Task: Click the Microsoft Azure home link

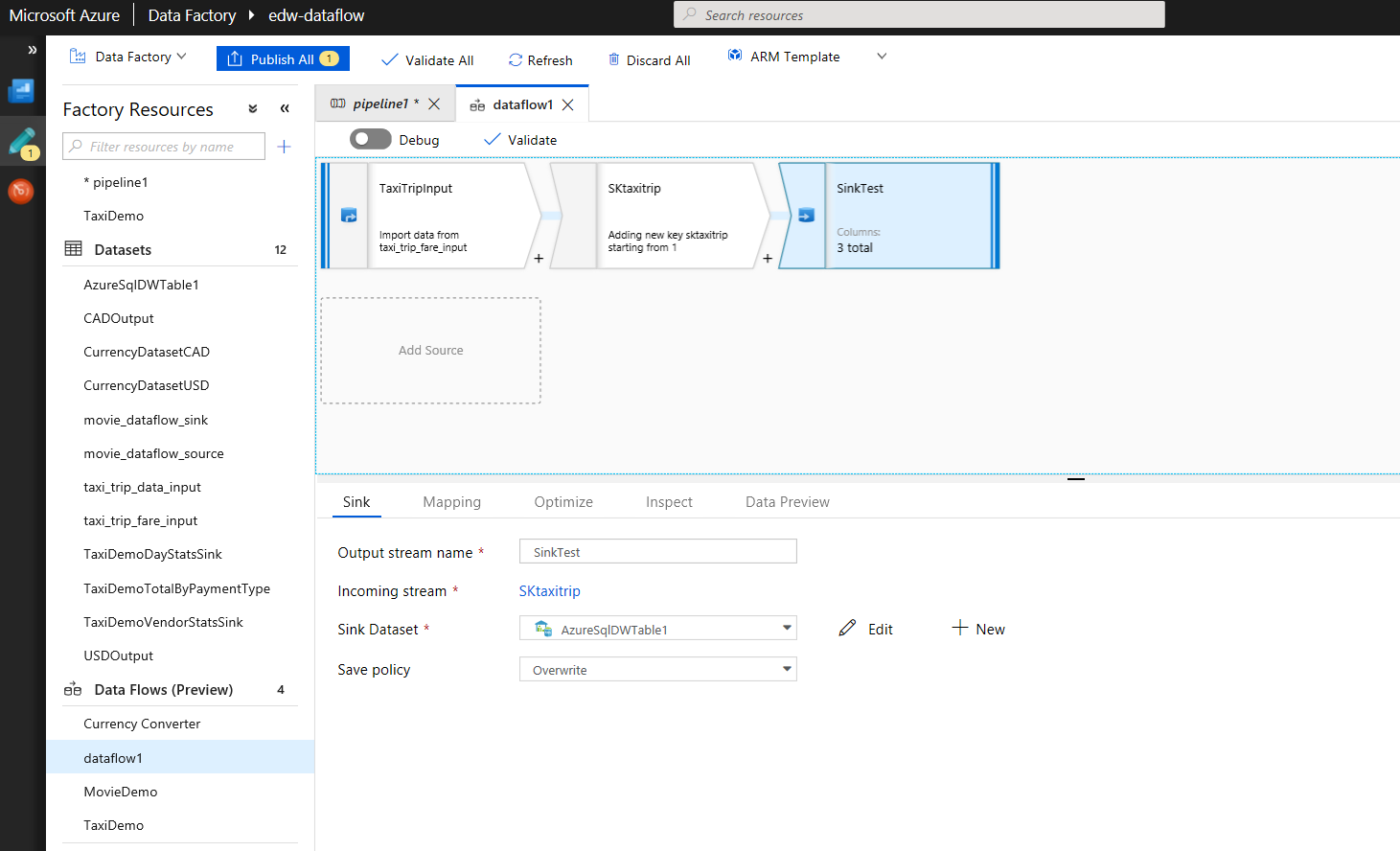Action: point(64,15)
